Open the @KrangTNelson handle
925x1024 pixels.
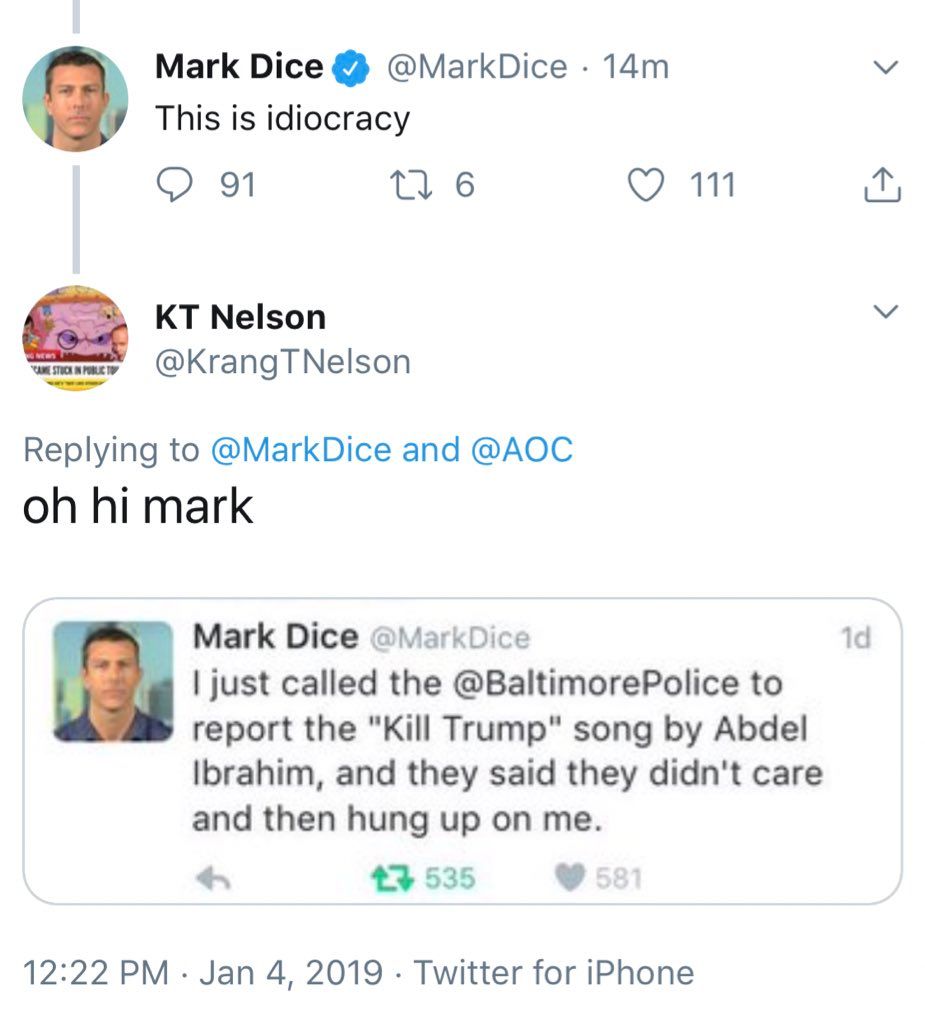click(x=282, y=361)
